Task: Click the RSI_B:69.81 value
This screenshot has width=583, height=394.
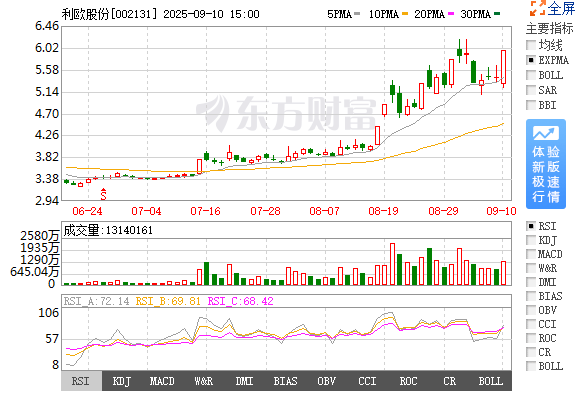Action: click(x=168, y=301)
